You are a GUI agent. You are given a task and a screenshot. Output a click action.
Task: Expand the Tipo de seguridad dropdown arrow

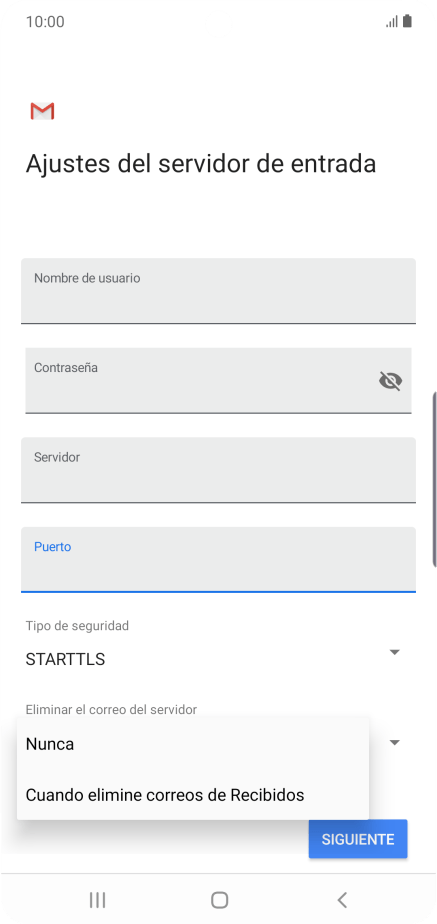[395, 652]
